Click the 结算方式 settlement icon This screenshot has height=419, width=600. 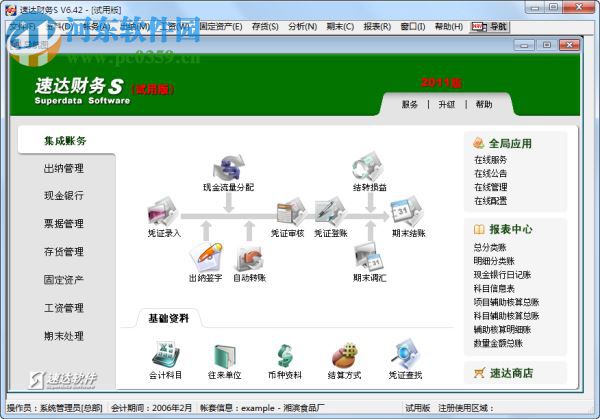pyautogui.click(x=344, y=355)
